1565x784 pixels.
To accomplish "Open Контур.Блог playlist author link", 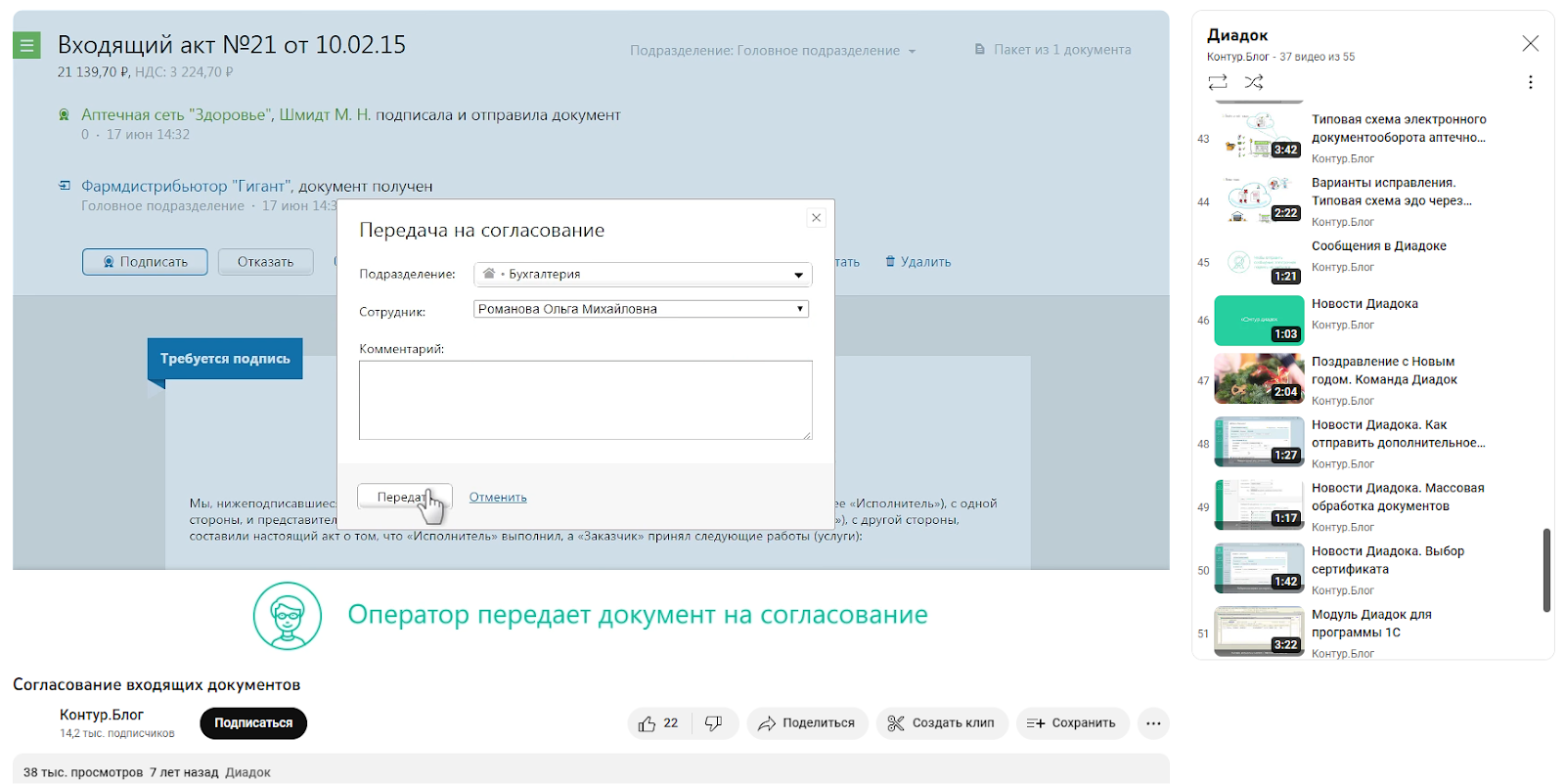I will [1237, 57].
